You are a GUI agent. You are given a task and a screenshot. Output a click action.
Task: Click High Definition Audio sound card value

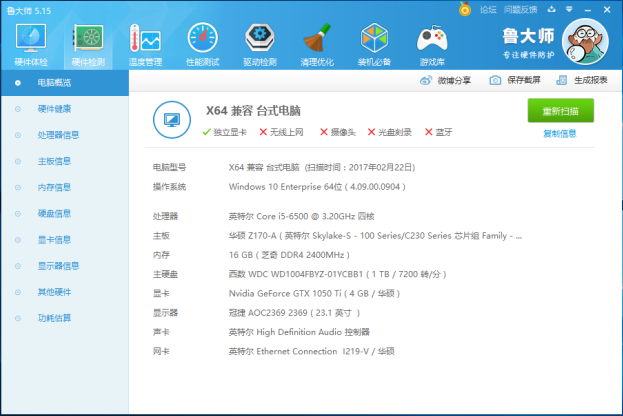[299, 332]
